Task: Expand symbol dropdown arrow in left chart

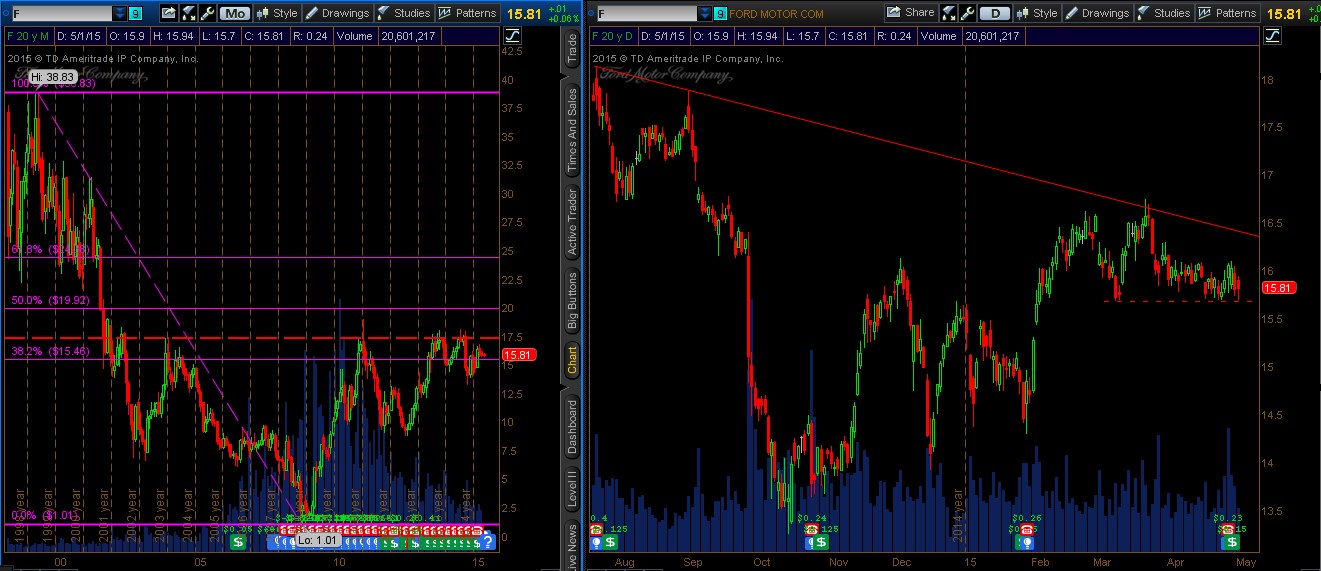Action: point(119,13)
